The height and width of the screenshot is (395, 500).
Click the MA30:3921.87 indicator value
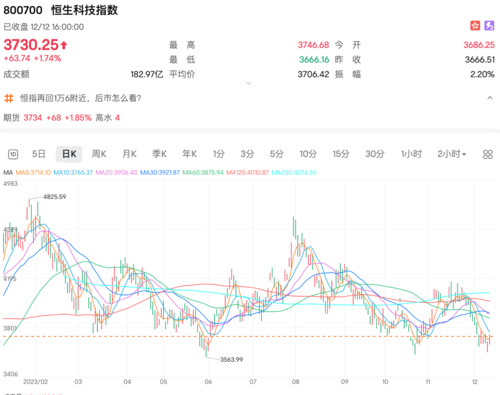[160, 173]
